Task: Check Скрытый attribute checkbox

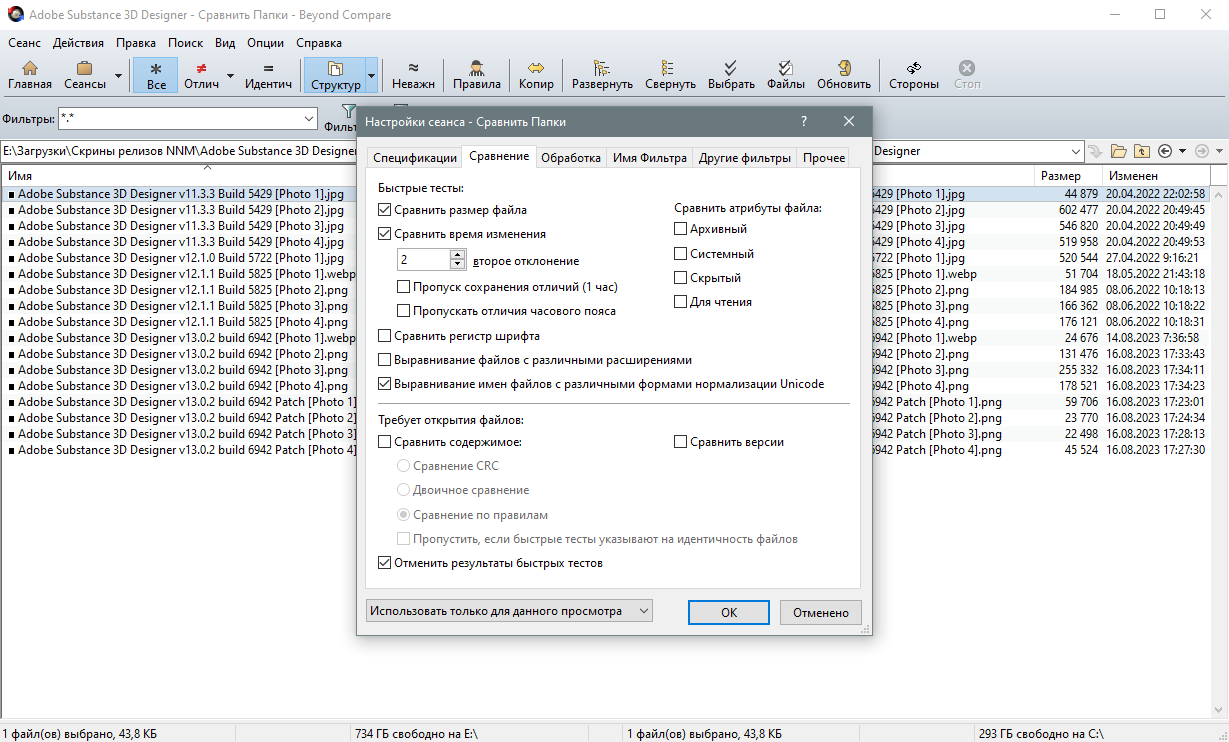Action: click(681, 278)
